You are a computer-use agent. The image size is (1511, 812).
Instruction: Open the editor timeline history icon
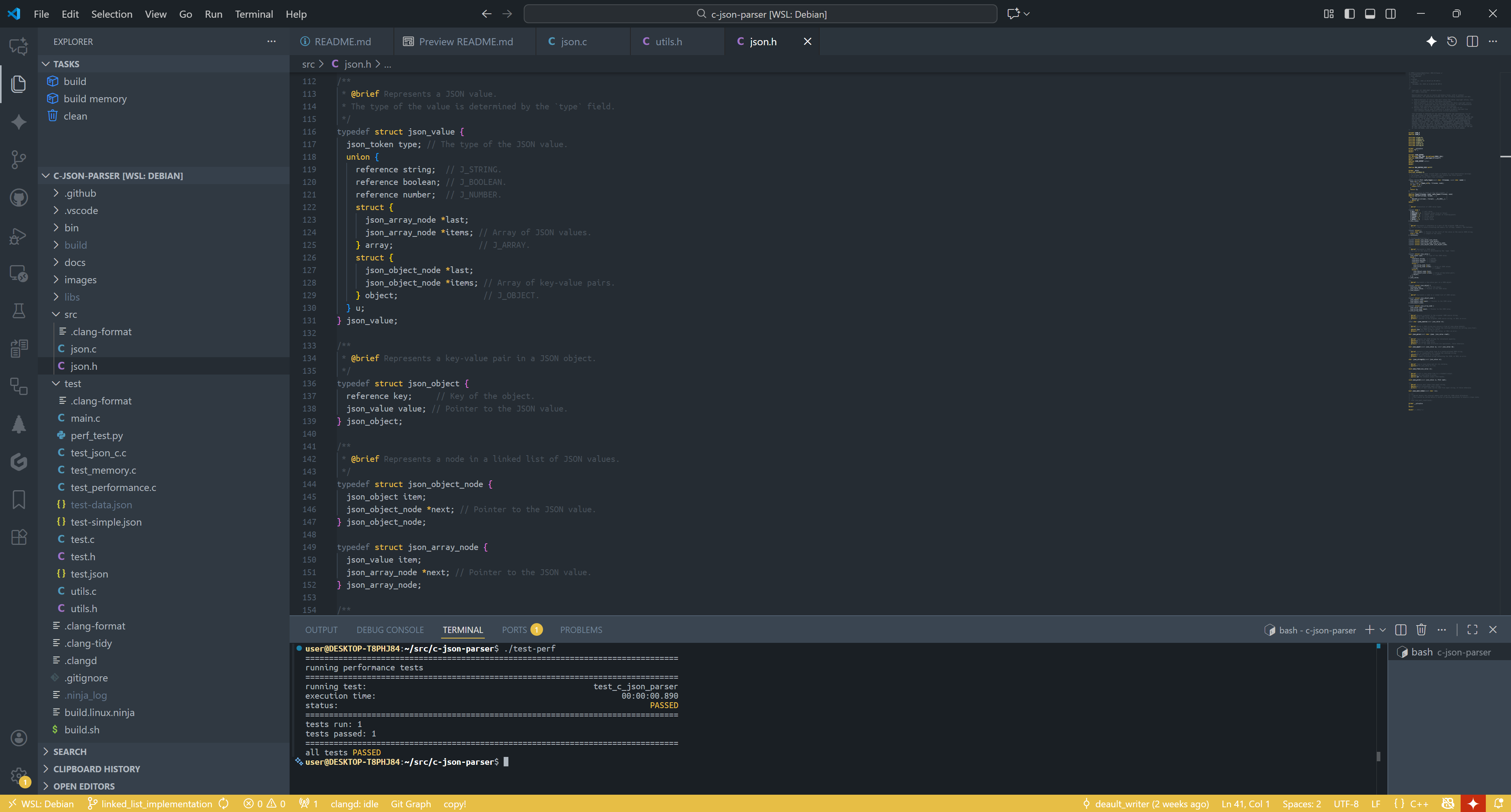1452,41
